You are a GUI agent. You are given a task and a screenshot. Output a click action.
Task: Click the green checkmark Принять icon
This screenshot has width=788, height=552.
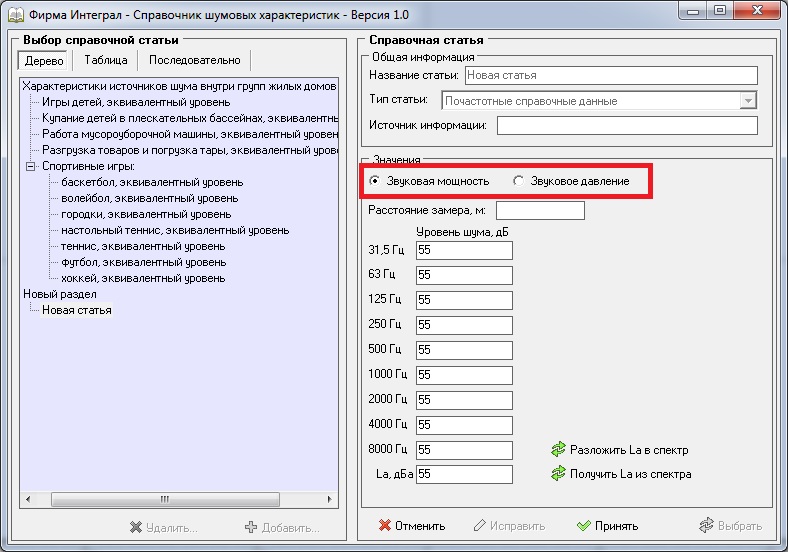[x=584, y=526]
